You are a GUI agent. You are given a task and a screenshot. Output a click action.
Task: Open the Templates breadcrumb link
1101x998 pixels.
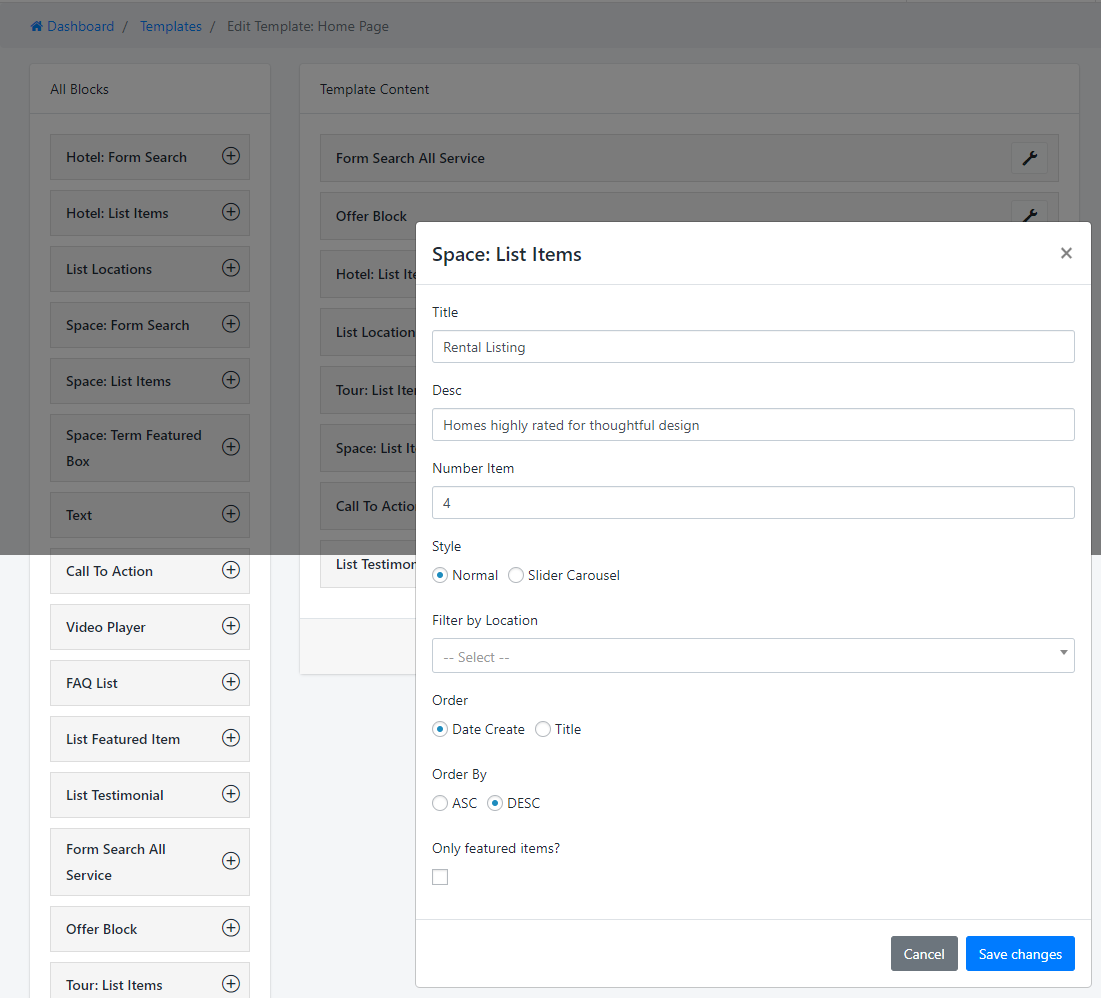tap(170, 26)
